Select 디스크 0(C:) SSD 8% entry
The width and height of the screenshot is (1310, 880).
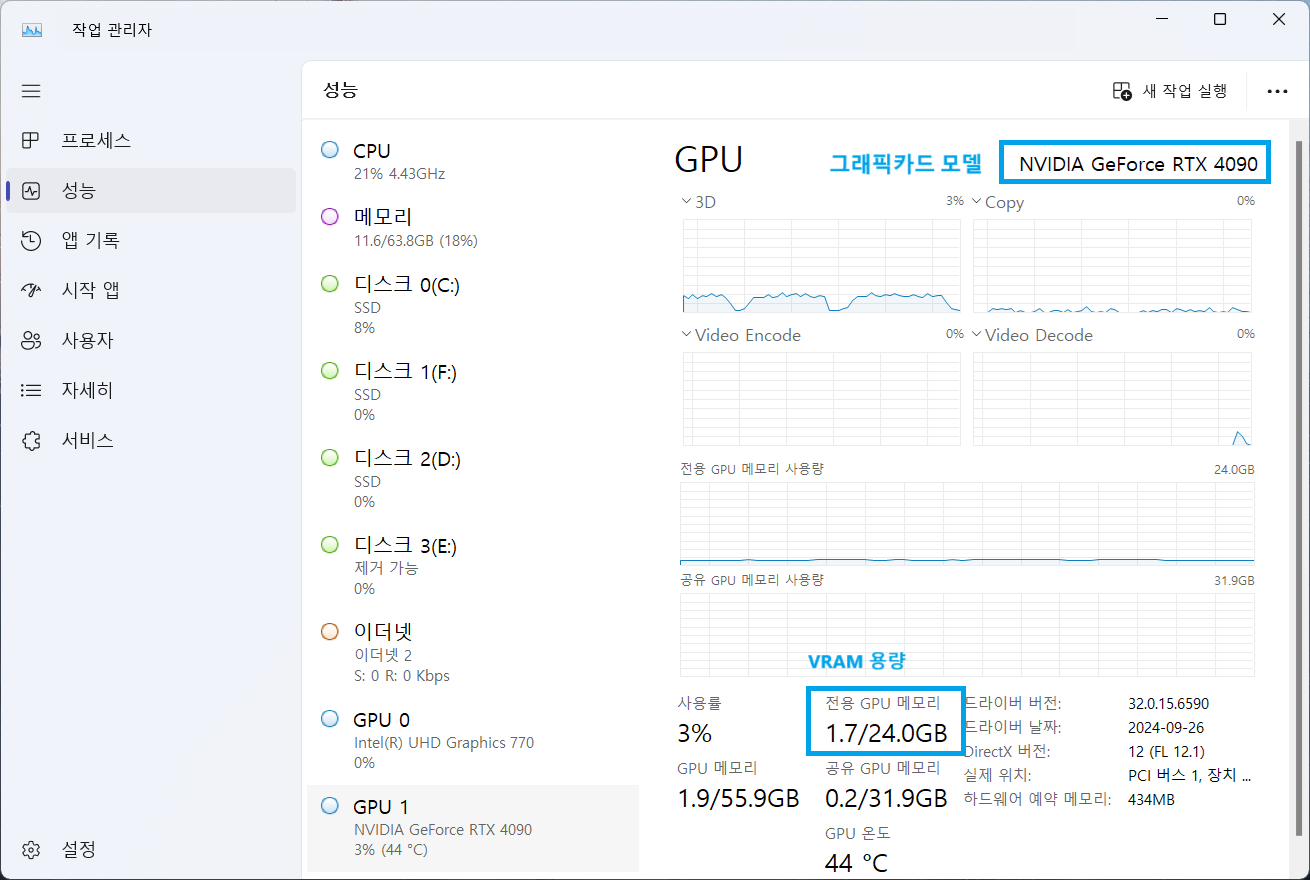click(x=473, y=305)
